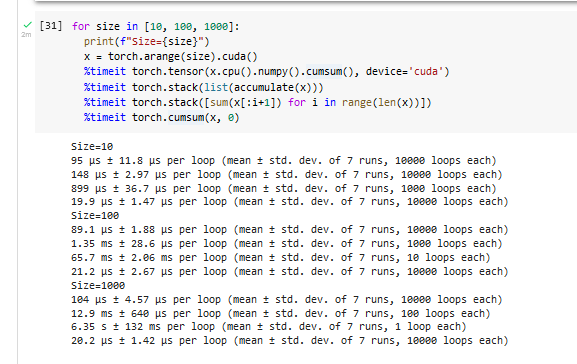Click the %timeit line with numpy().cumsum()
Image resolution: width=577 pixels, height=364 pixels.
(266, 71)
